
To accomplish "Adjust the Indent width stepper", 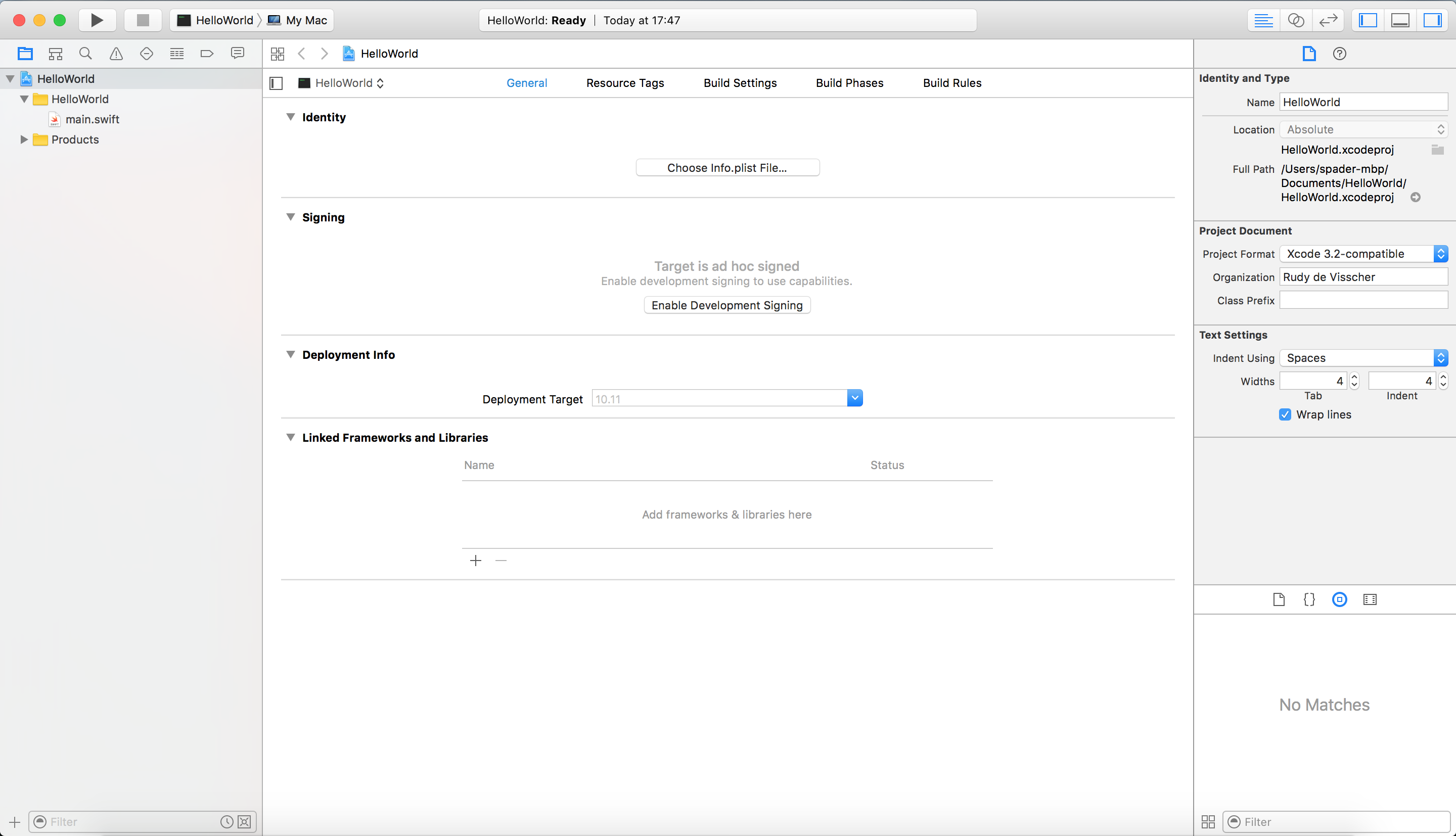I will pos(1443,381).
